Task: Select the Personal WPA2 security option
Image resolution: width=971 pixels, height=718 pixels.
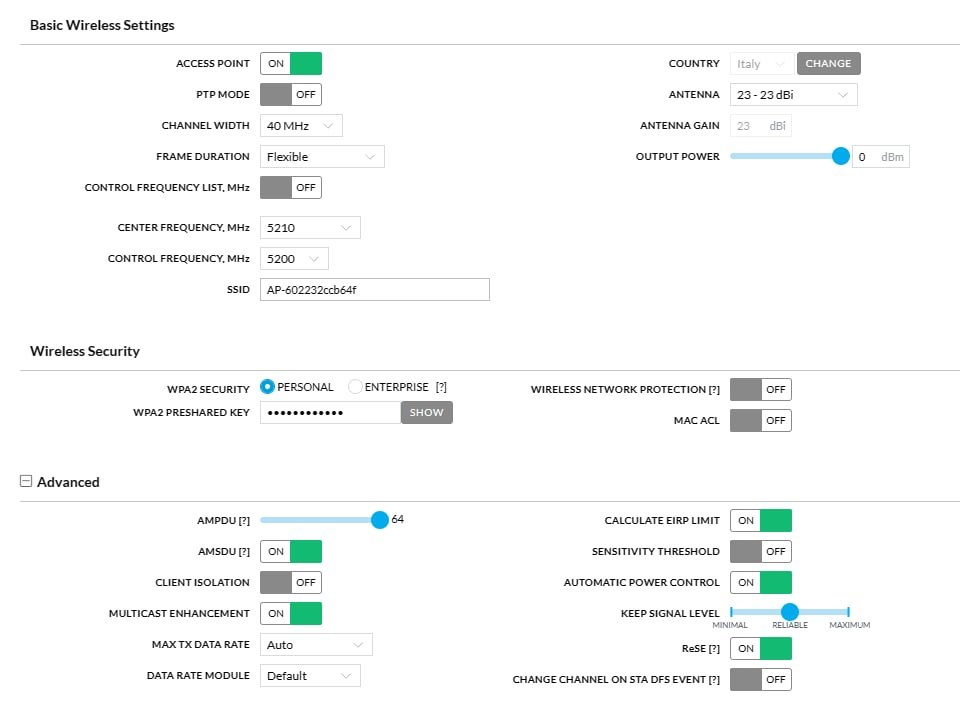Action: (x=267, y=387)
